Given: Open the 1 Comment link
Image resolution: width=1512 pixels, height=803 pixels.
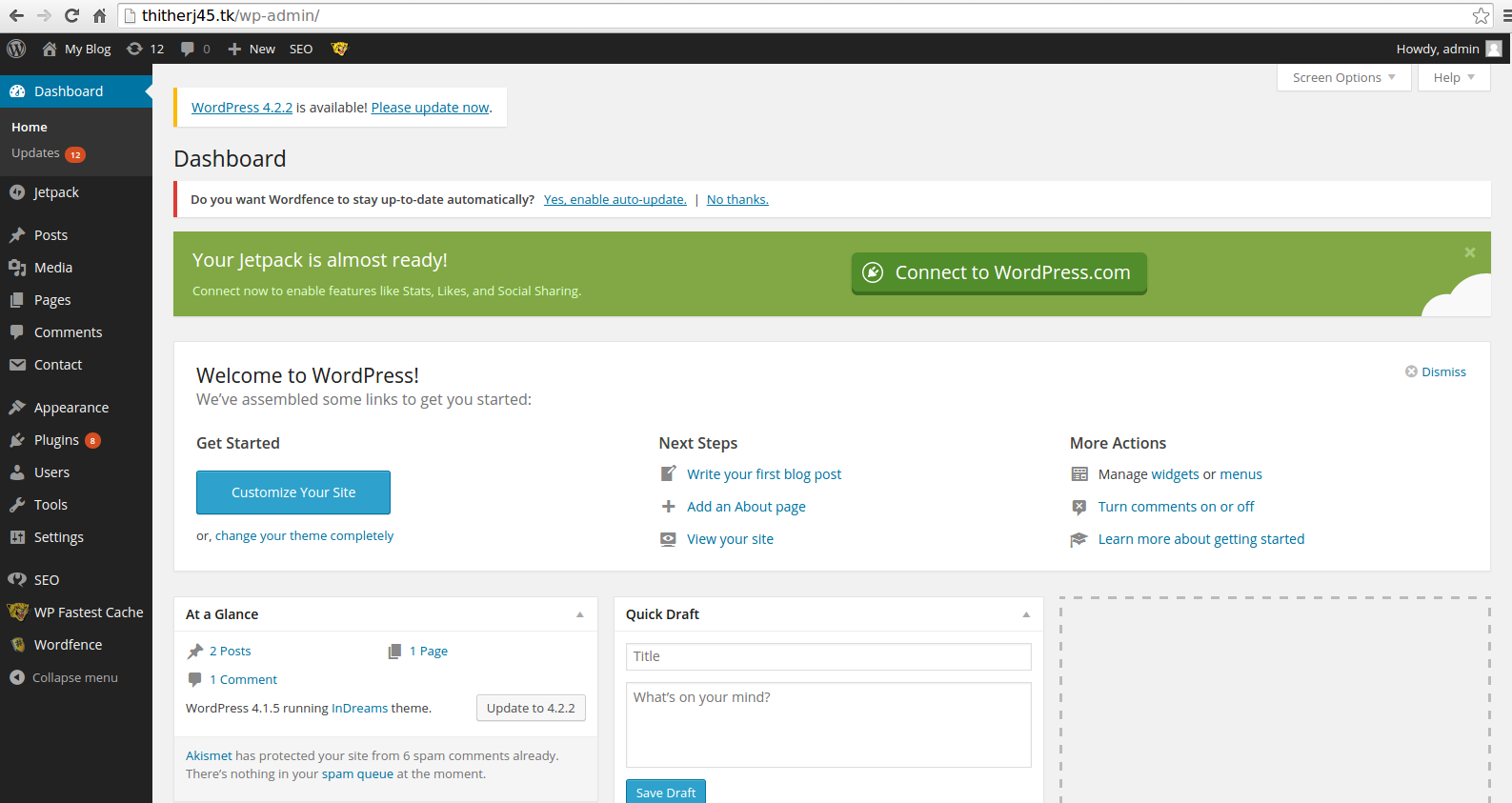Looking at the screenshot, I should click(244, 679).
